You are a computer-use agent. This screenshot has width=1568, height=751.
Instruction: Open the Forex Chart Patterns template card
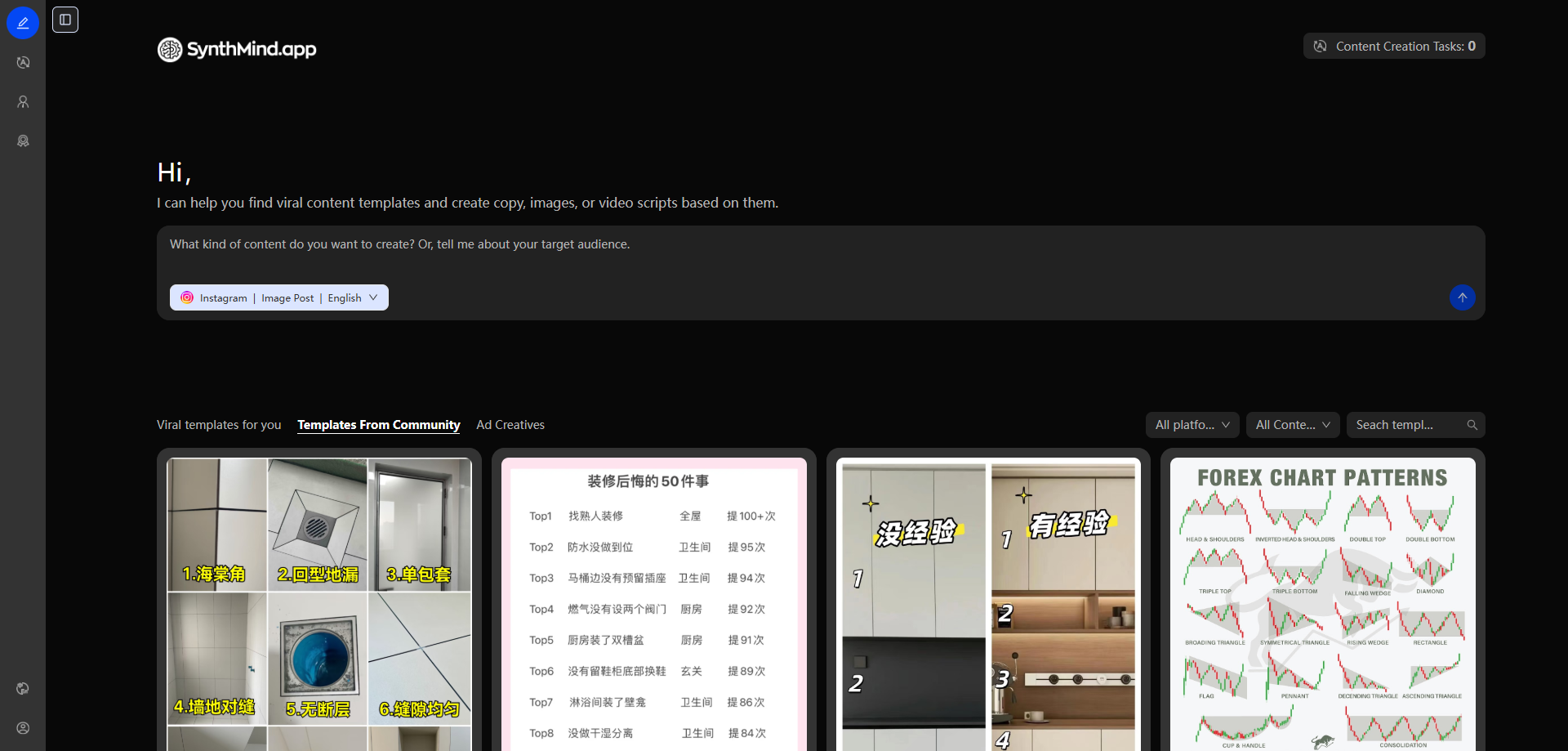click(x=1321, y=597)
